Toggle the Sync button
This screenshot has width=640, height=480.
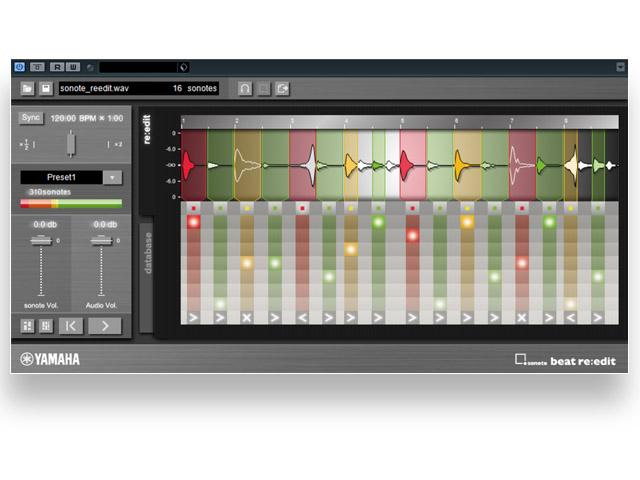click(31, 118)
